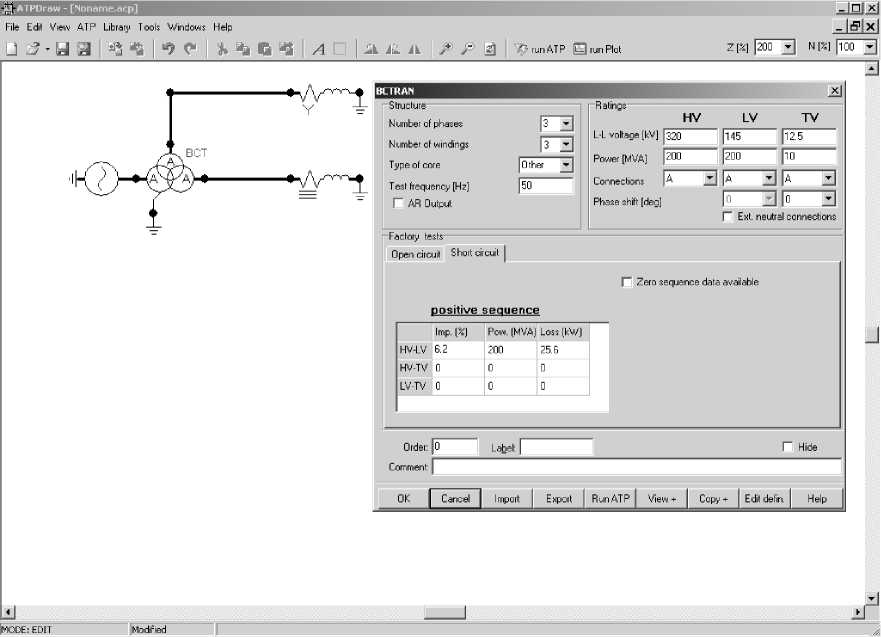Enable the AR Output checkbox

(x=399, y=204)
